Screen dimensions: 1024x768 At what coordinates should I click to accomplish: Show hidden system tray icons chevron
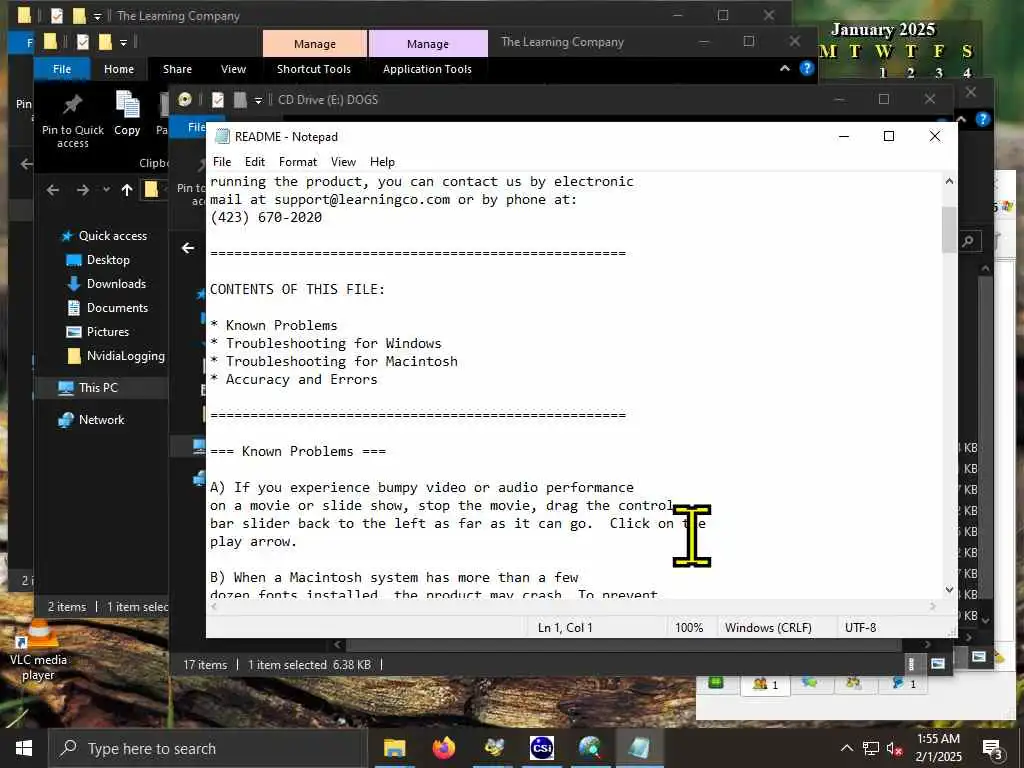846,748
